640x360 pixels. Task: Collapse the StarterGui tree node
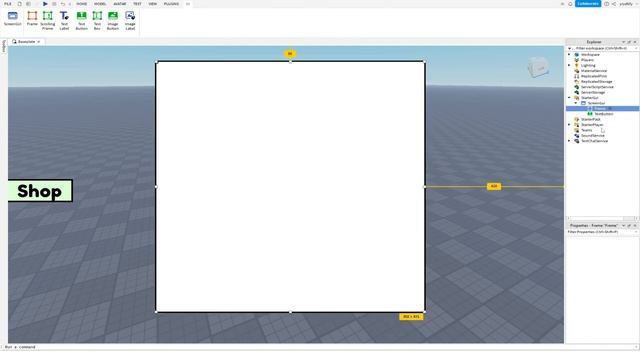point(569,98)
